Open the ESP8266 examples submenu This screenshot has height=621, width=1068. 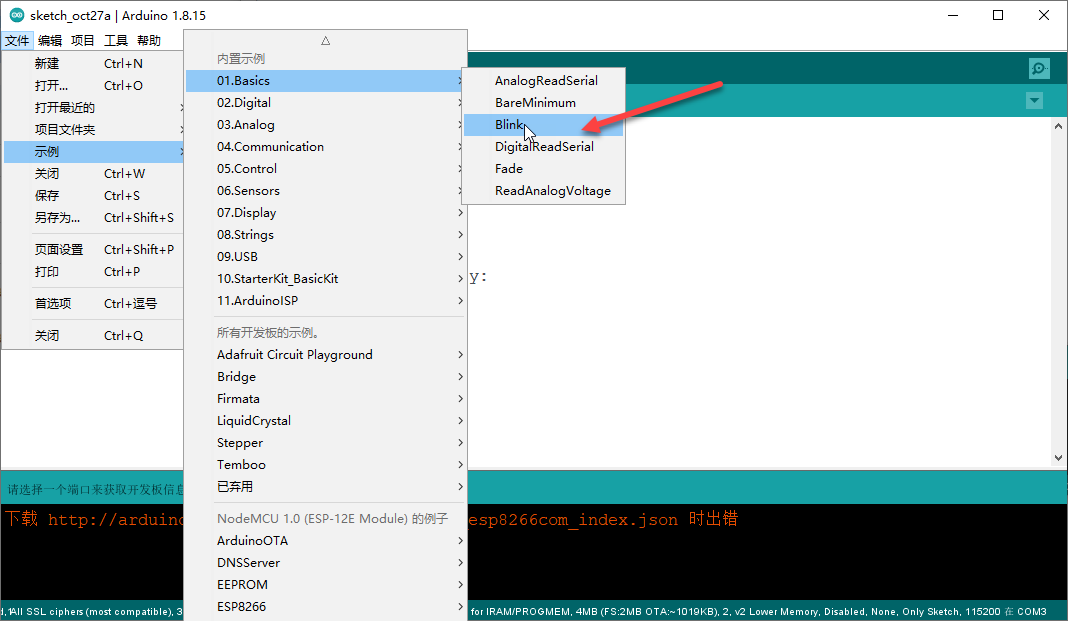point(326,607)
